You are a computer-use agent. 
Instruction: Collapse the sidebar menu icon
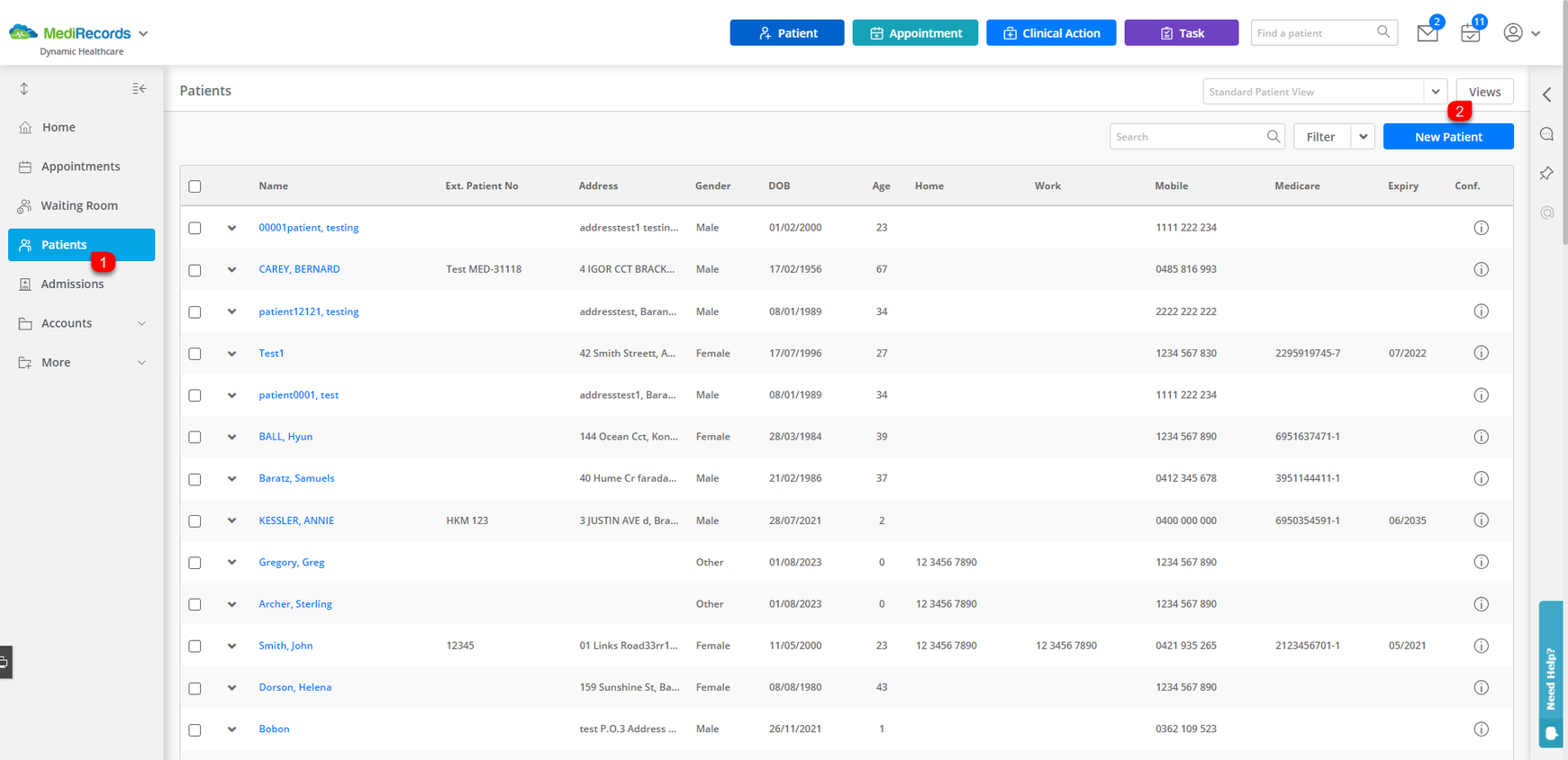click(x=140, y=88)
